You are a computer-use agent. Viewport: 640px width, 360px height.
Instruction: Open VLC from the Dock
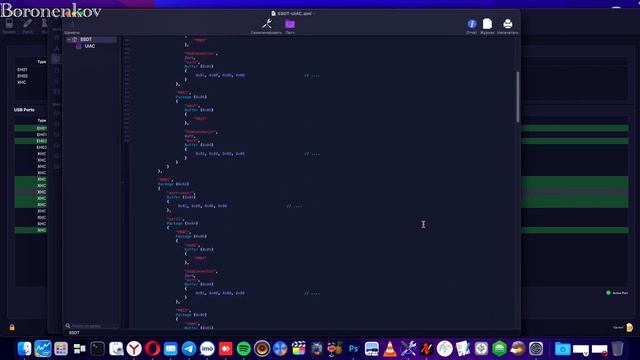coord(390,349)
